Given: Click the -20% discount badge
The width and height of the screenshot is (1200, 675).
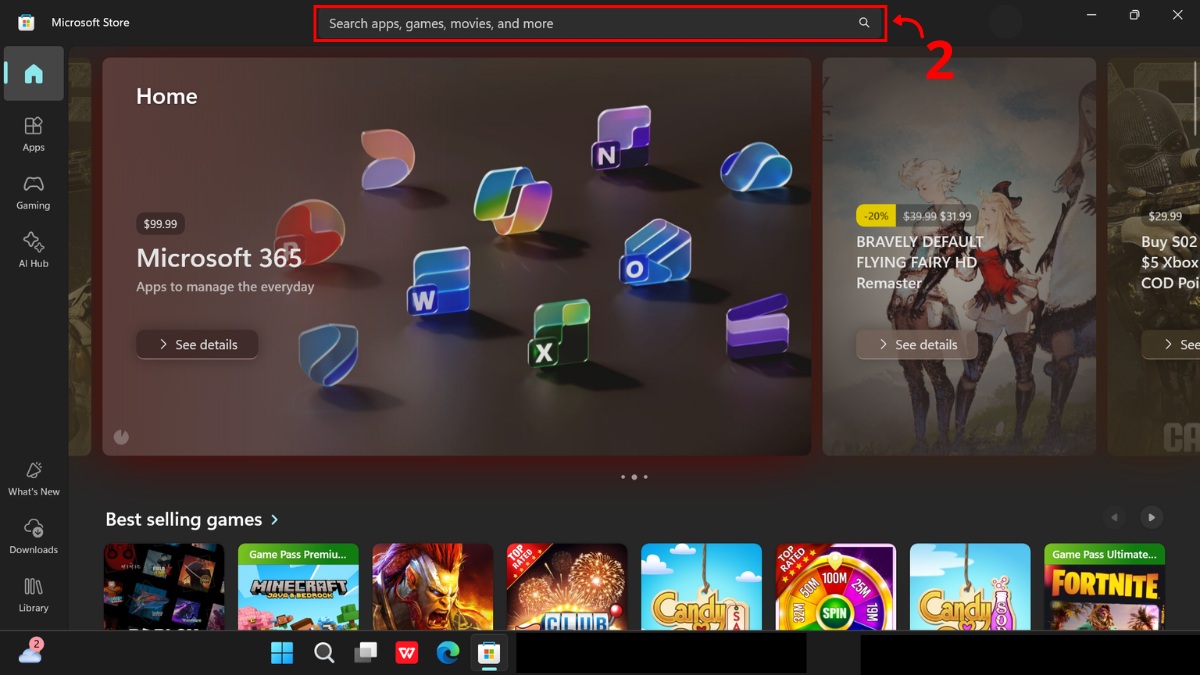Looking at the screenshot, I should click(x=876, y=215).
